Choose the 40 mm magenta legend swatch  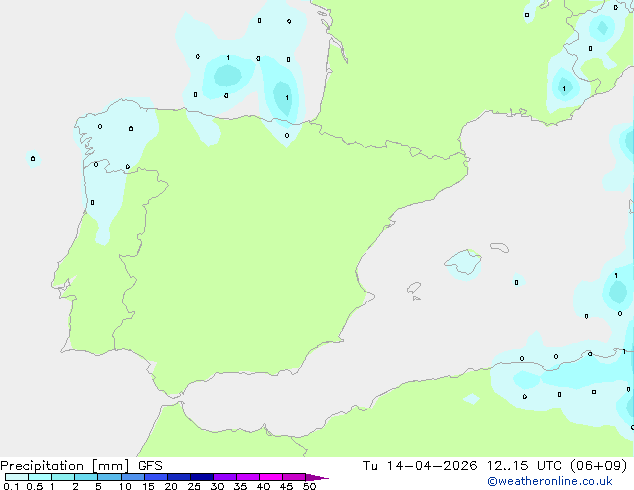point(271,477)
